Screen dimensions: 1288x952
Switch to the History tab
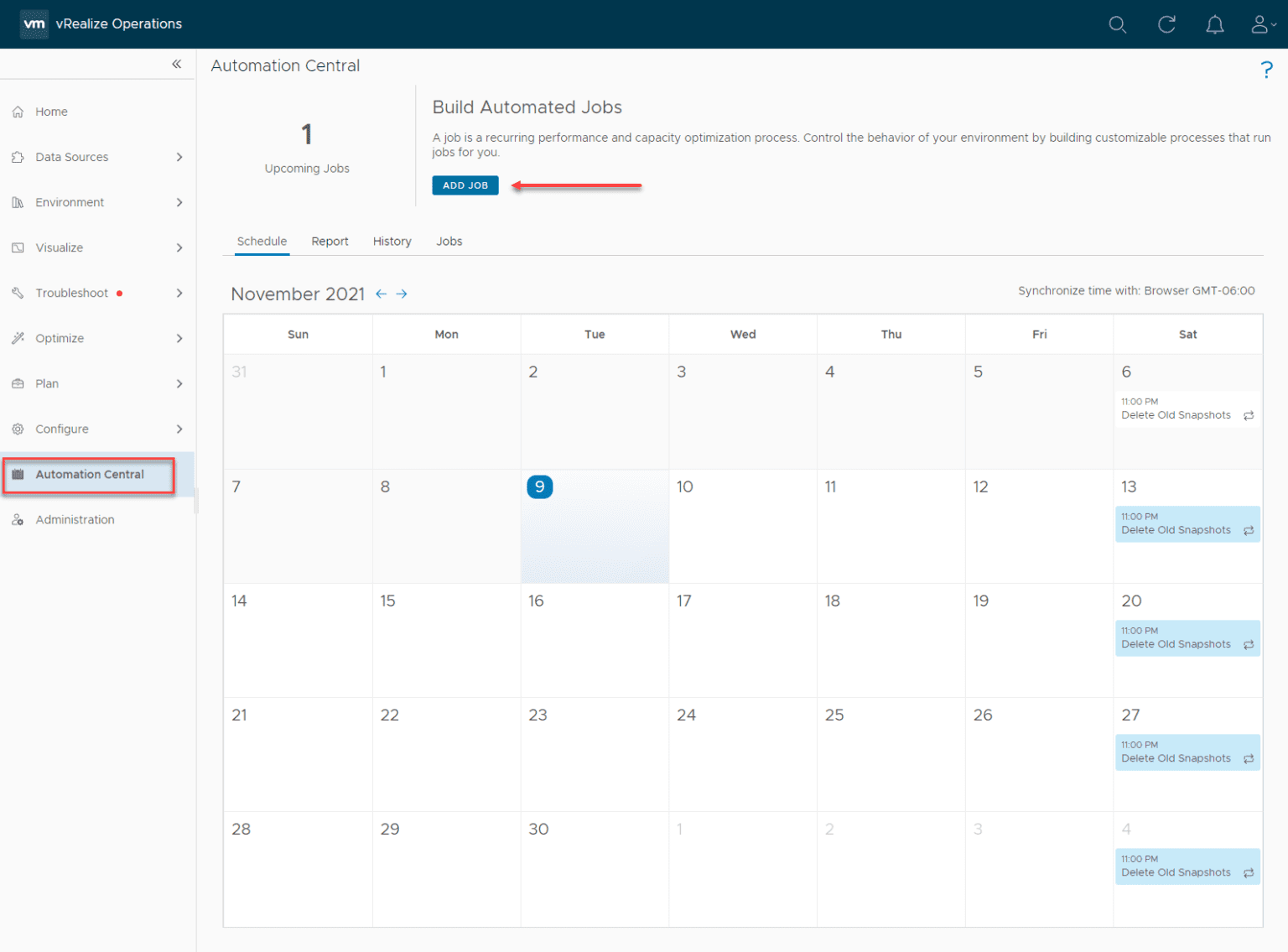coord(392,241)
